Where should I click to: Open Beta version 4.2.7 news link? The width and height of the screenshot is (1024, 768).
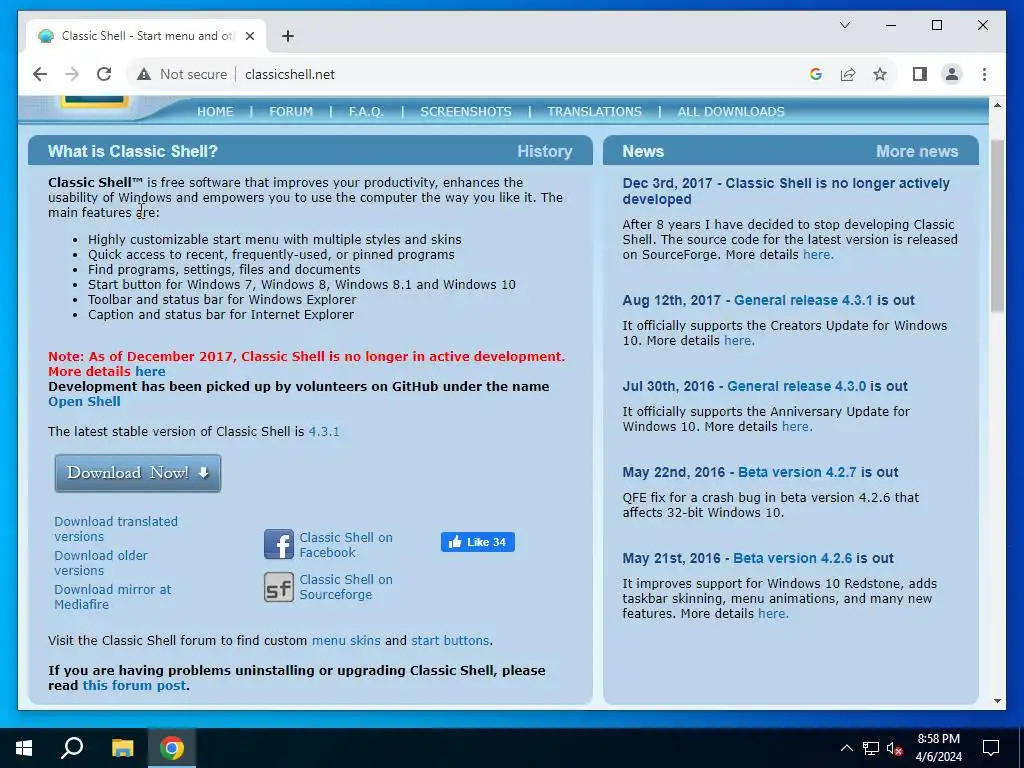click(797, 473)
